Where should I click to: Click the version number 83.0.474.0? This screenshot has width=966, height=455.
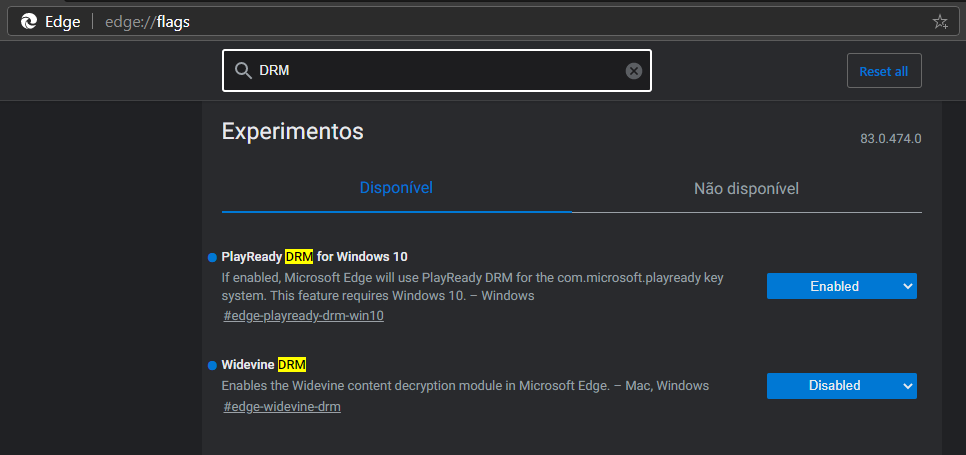click(890, 138)
